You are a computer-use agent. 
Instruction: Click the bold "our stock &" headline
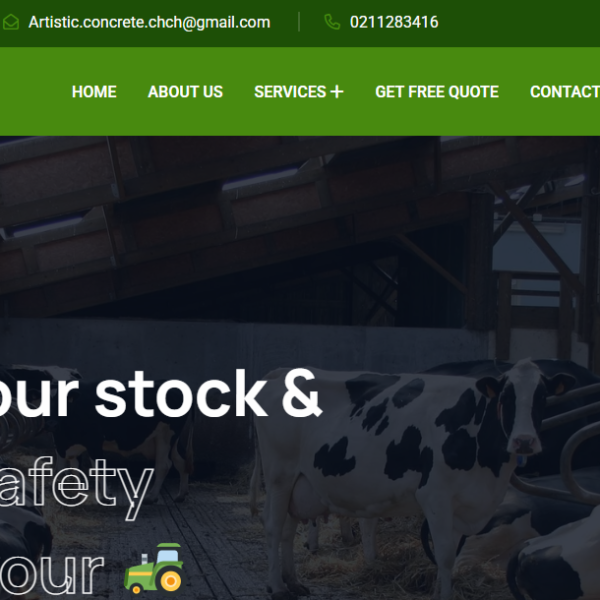[159, 394]
